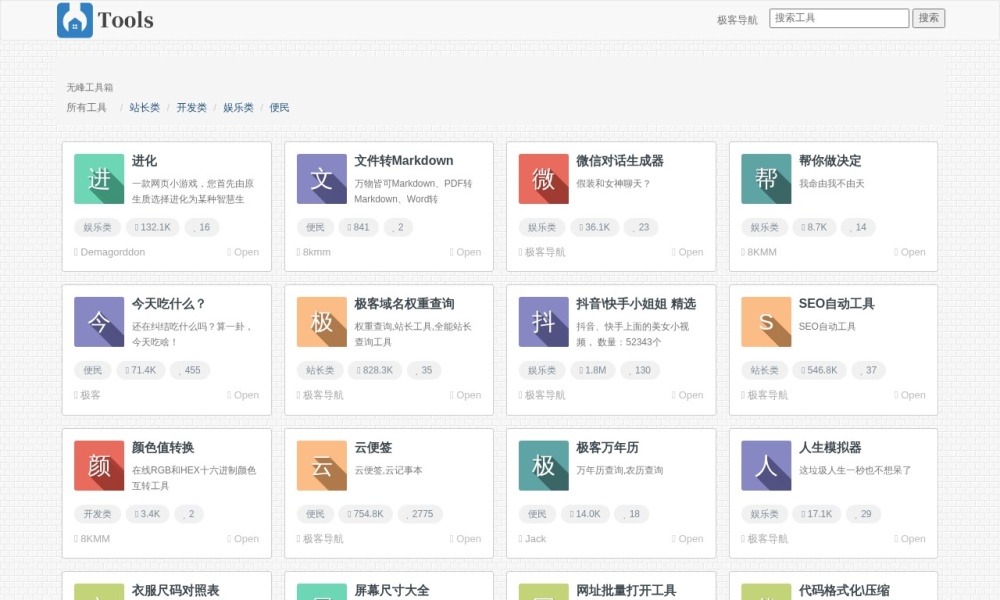Screen dimensions: 1000x600
Task: Click the 所有工具 breadcrumb link
Action: (87, 107)
